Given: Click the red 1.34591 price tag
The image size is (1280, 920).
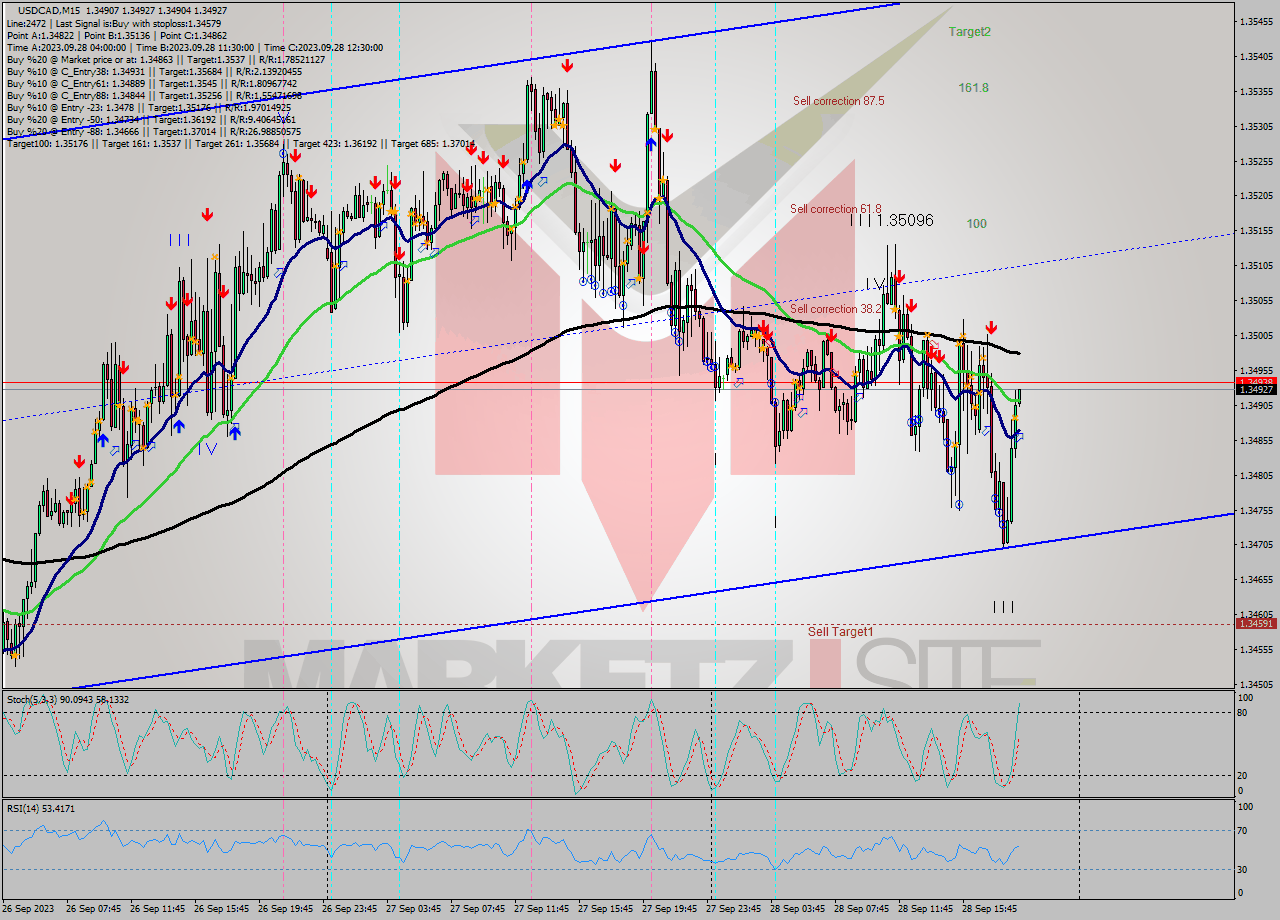Looking at the screenshot, I should [1256, 623].
